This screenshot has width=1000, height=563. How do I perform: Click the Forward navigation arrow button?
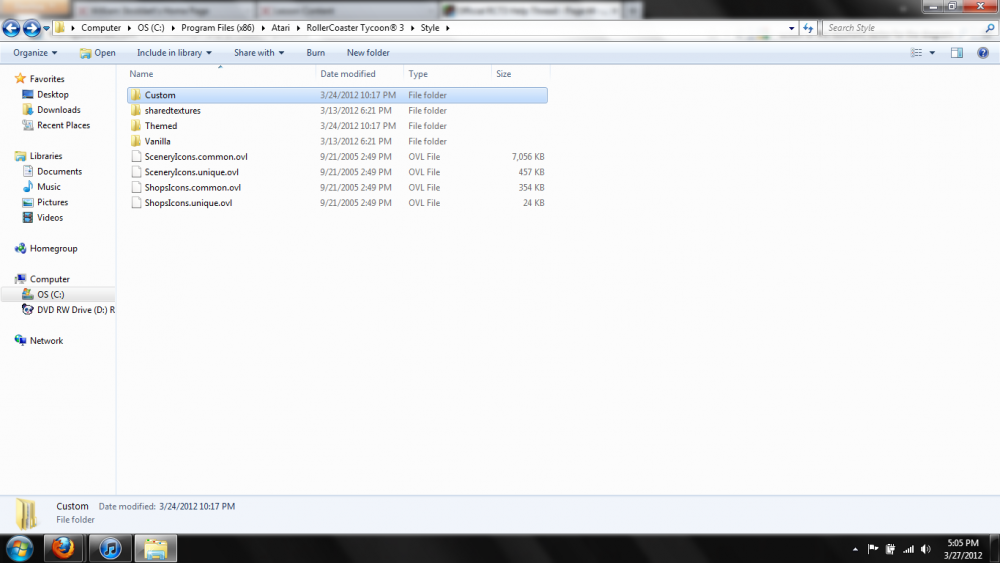(32, 29)
